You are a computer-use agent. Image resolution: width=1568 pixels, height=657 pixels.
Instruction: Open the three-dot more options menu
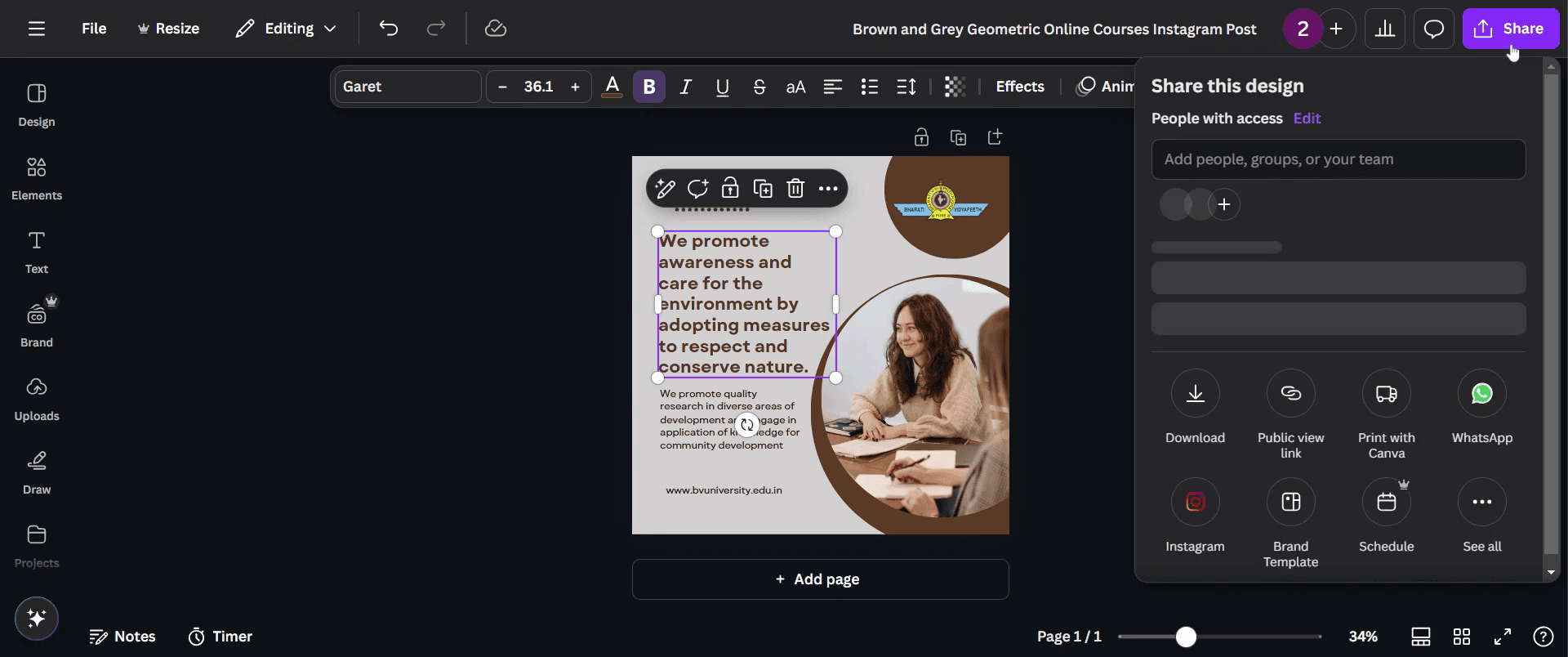(x=828, y=189)
